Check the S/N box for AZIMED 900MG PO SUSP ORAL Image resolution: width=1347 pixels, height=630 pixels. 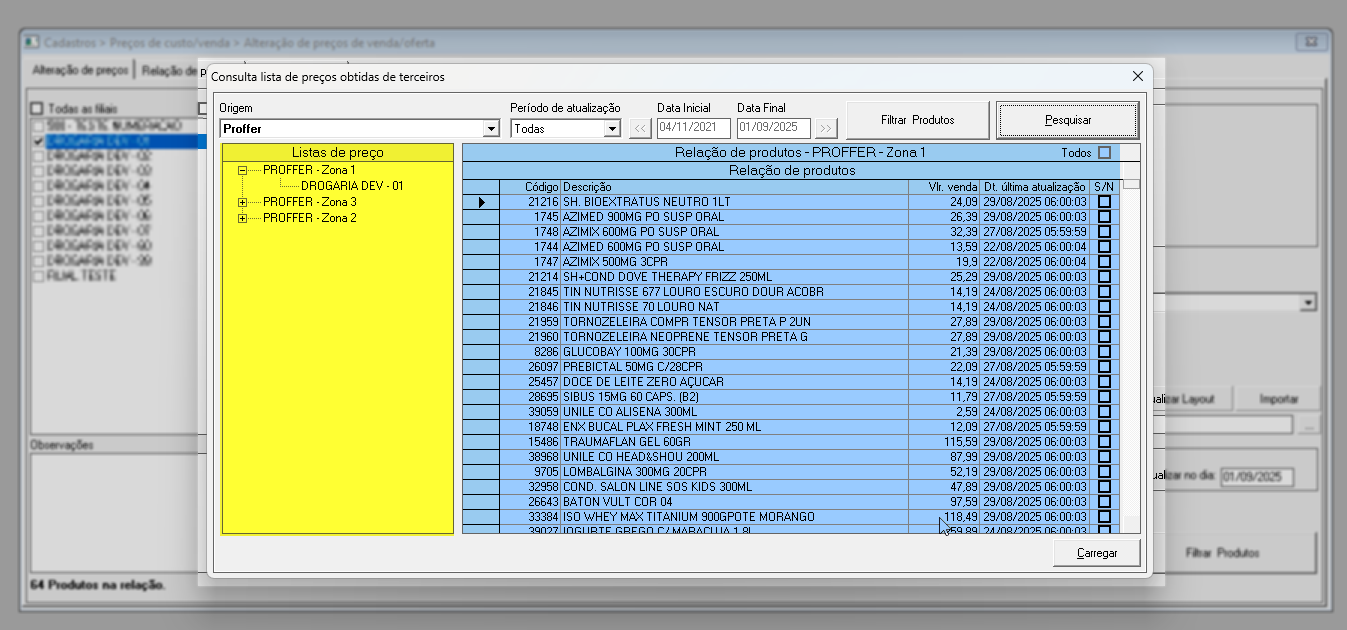[x=1104, y=217]
